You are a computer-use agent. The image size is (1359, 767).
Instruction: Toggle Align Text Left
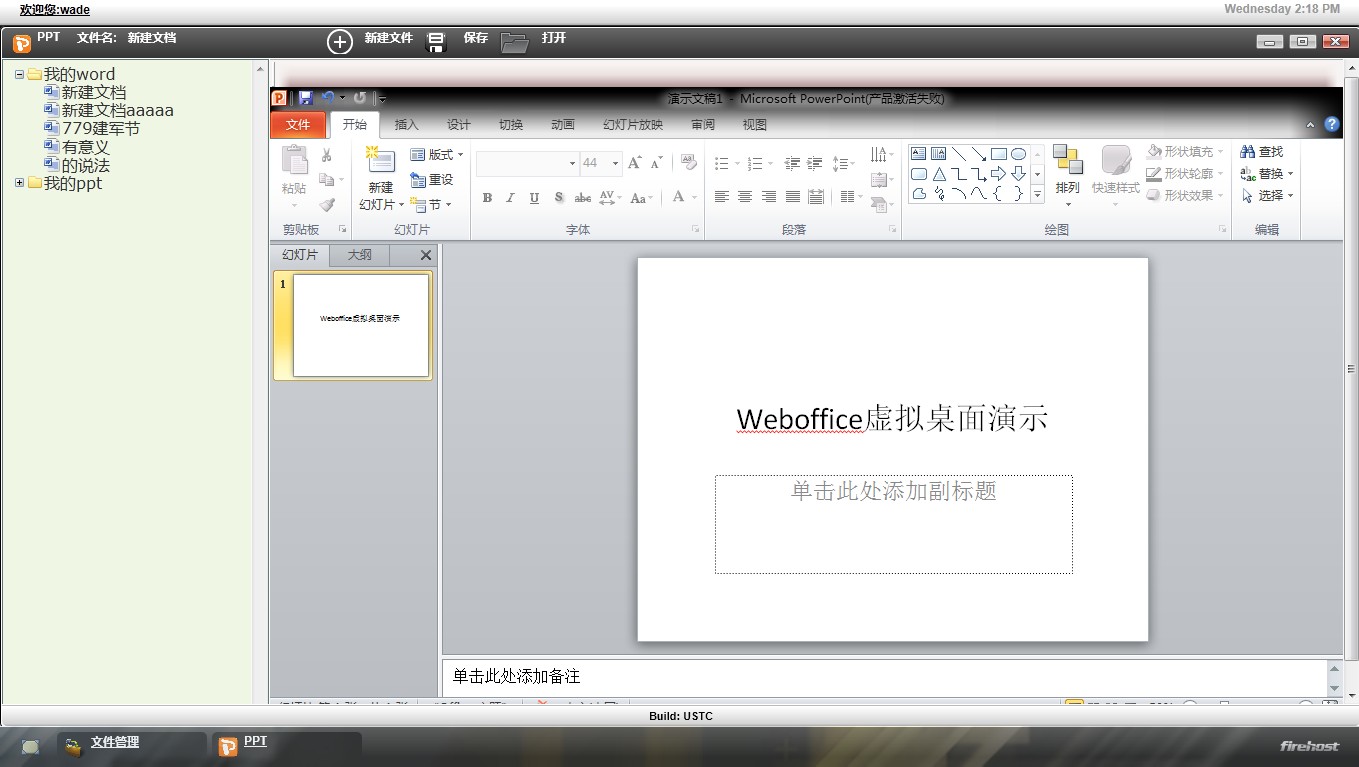(x=721, y=197)
